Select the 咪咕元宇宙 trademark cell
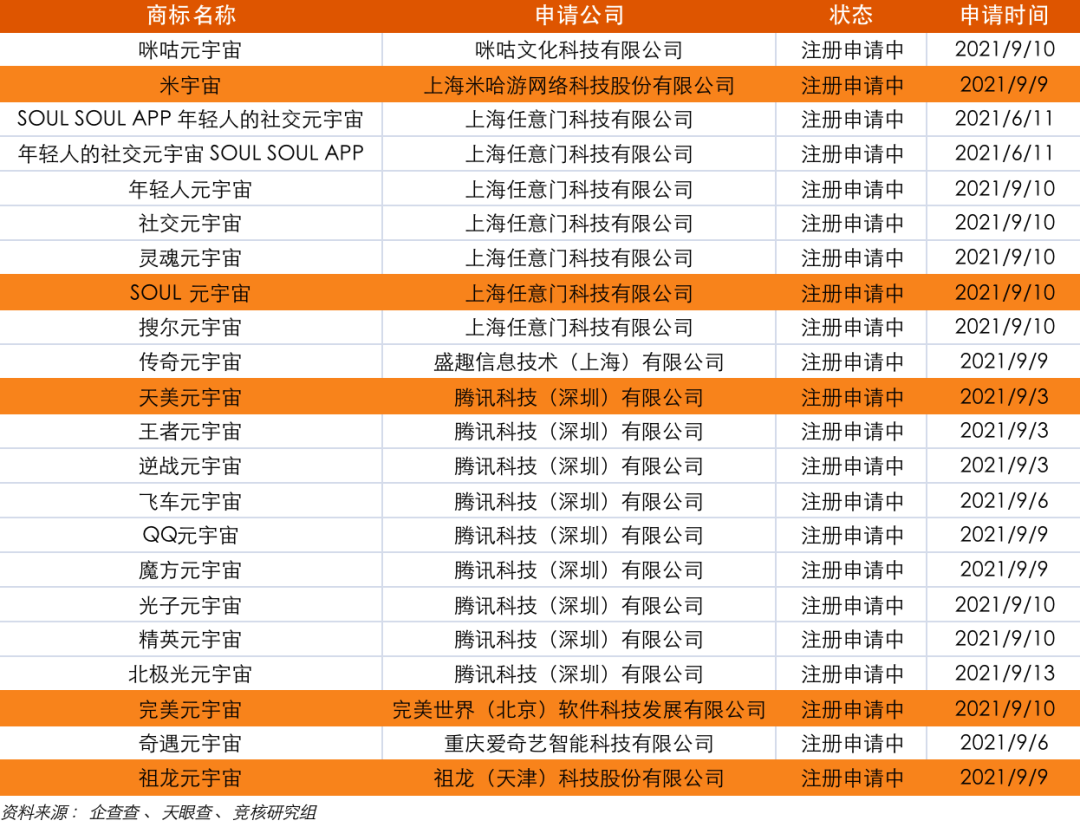1080x827 pixels. (x=190, y=50)
